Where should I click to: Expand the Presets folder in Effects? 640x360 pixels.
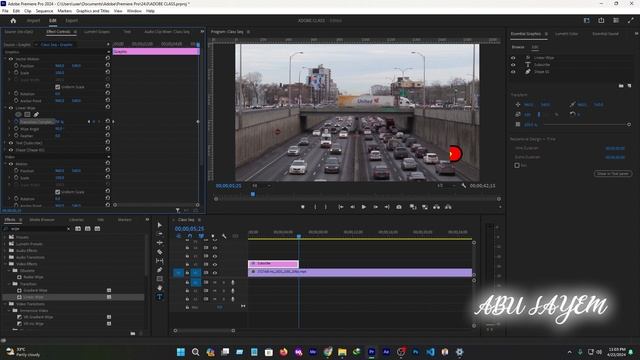click(5, 237)
